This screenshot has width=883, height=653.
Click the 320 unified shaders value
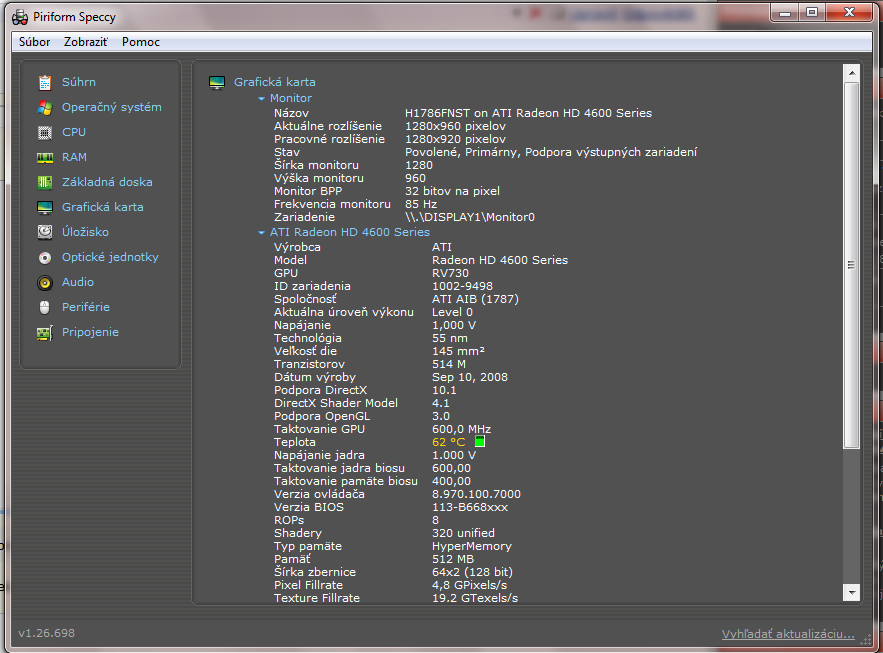coord(463,533)
